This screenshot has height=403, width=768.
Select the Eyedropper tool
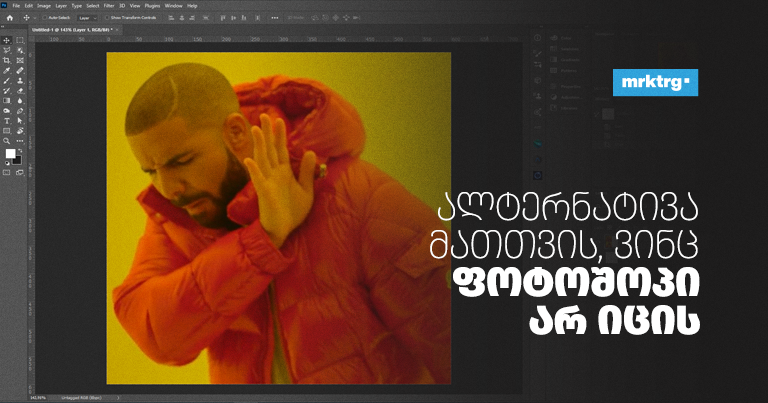point(7,71)
